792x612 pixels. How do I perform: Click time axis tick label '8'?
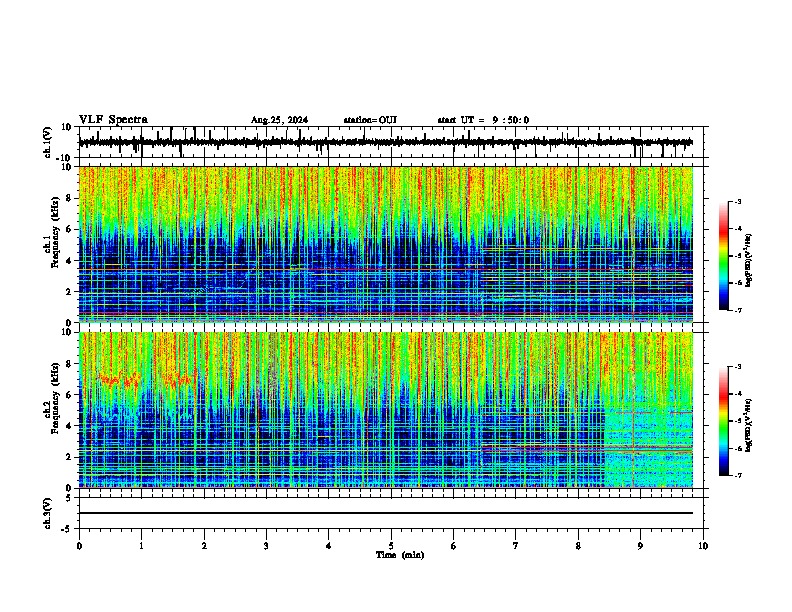point(578,546)
